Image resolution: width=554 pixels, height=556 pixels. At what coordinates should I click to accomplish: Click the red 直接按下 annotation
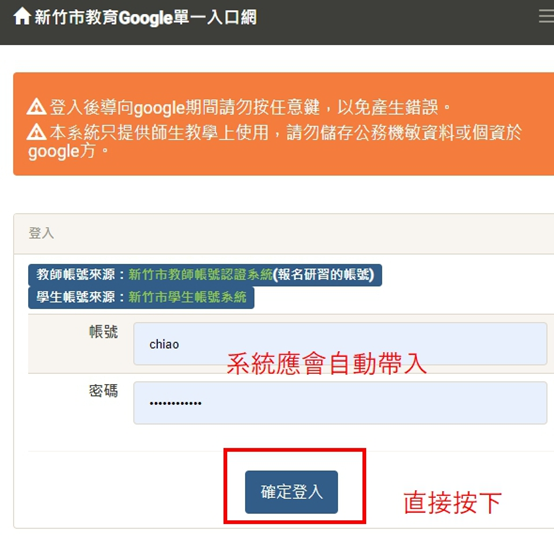452,502
